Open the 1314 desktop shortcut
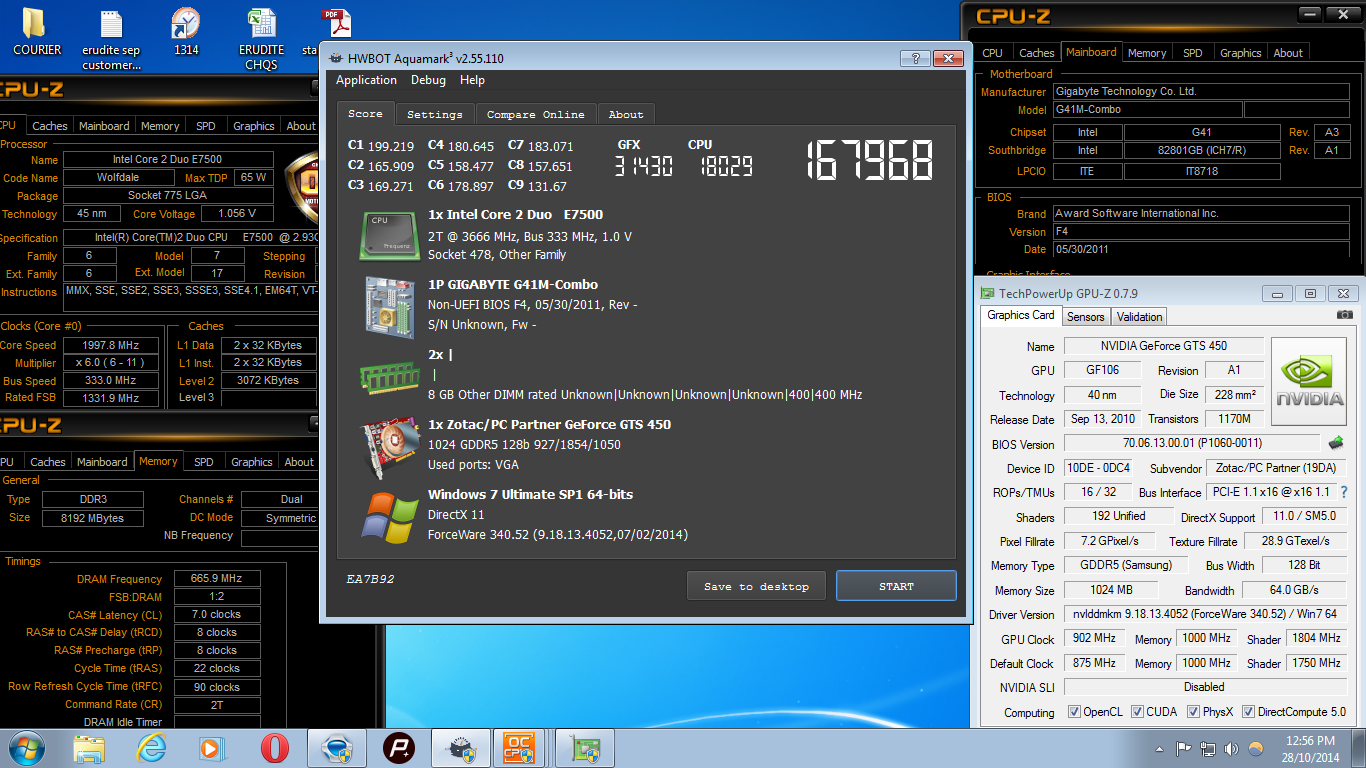Viewport: 1366px width, 768px height. [x=186, y=31]
